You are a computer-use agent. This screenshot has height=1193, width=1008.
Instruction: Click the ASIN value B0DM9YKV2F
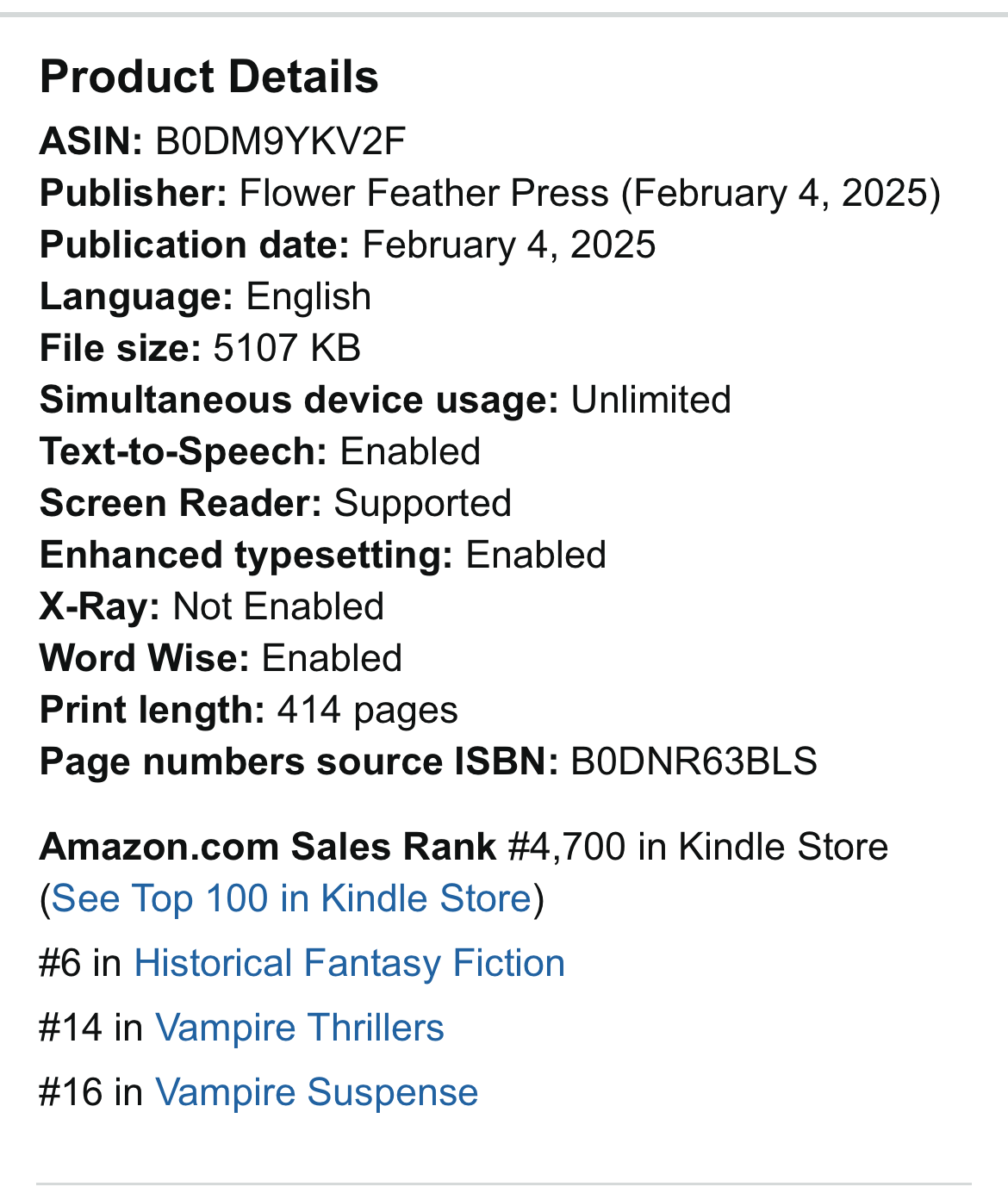tap(280, 141)
